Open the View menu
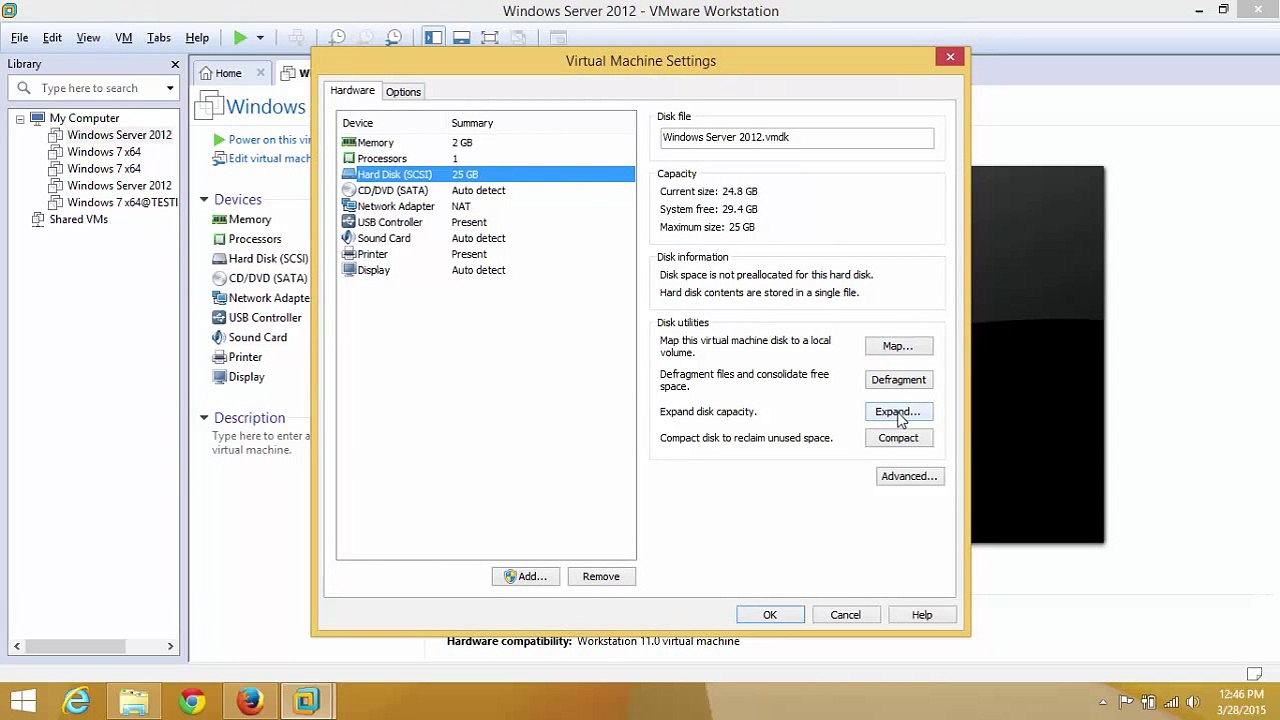Screen dimensions: 1280x720 (88, 38)
